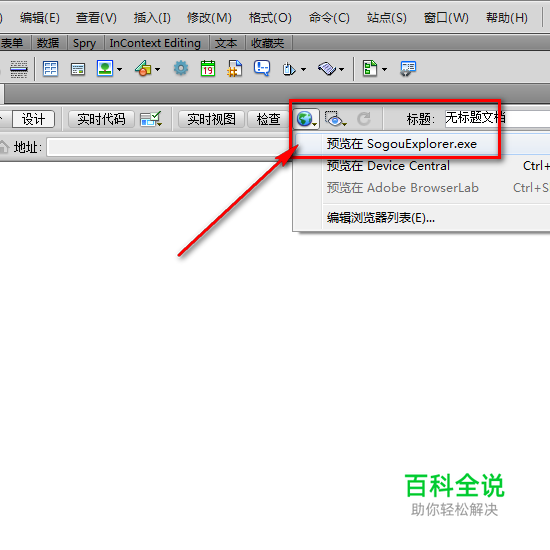
Task: Click the templates icon
Action: (370, 68)
